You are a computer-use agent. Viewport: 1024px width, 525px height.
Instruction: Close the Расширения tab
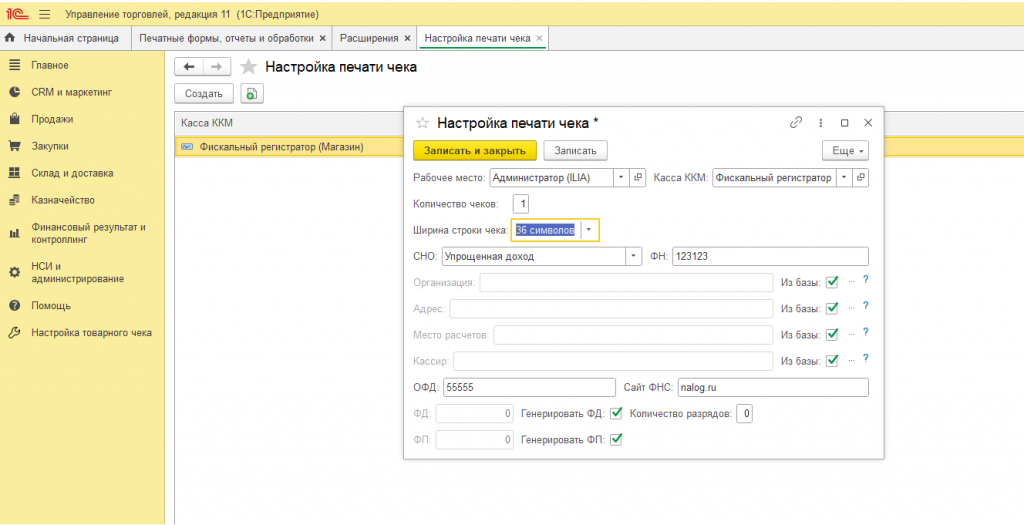(407, 39)
